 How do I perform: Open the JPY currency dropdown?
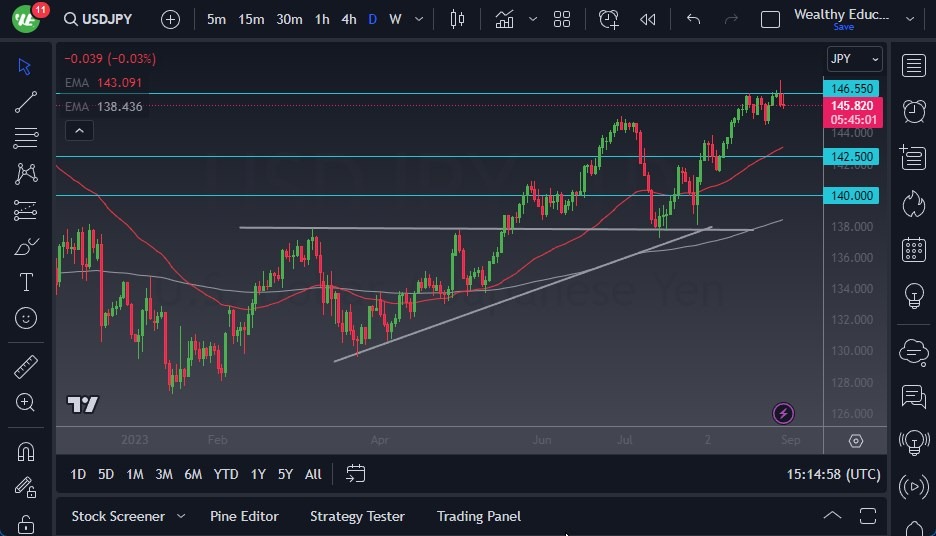point(855,59)
